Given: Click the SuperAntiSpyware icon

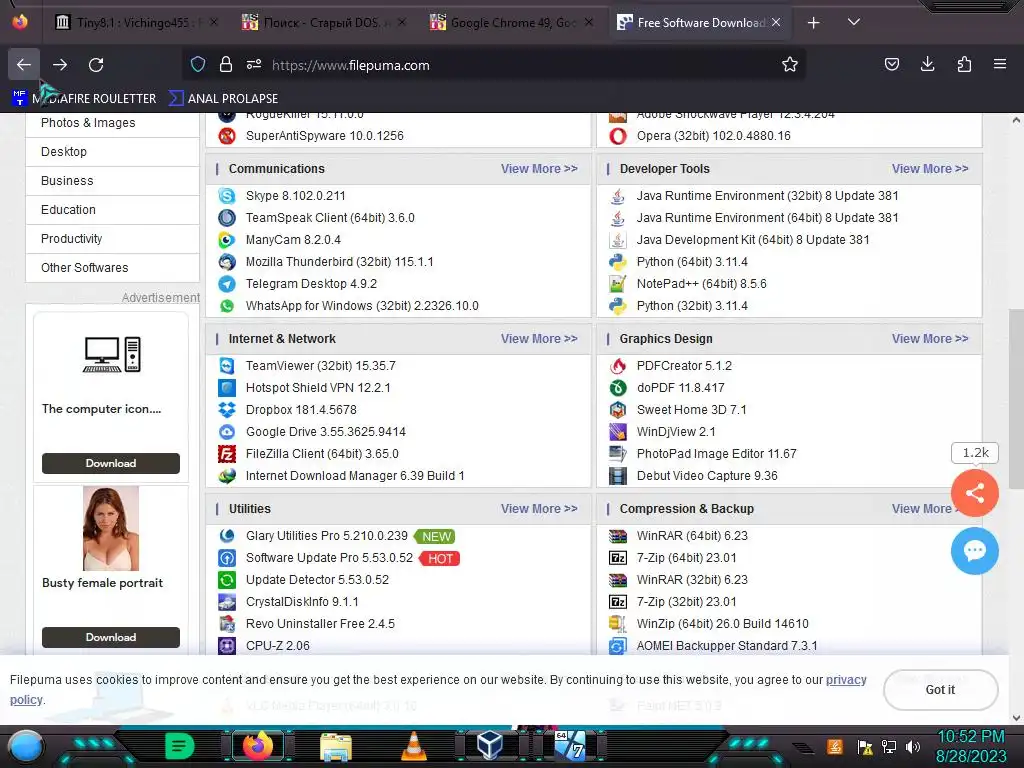Looking at the screenshot, I should [x=227, y=136].
